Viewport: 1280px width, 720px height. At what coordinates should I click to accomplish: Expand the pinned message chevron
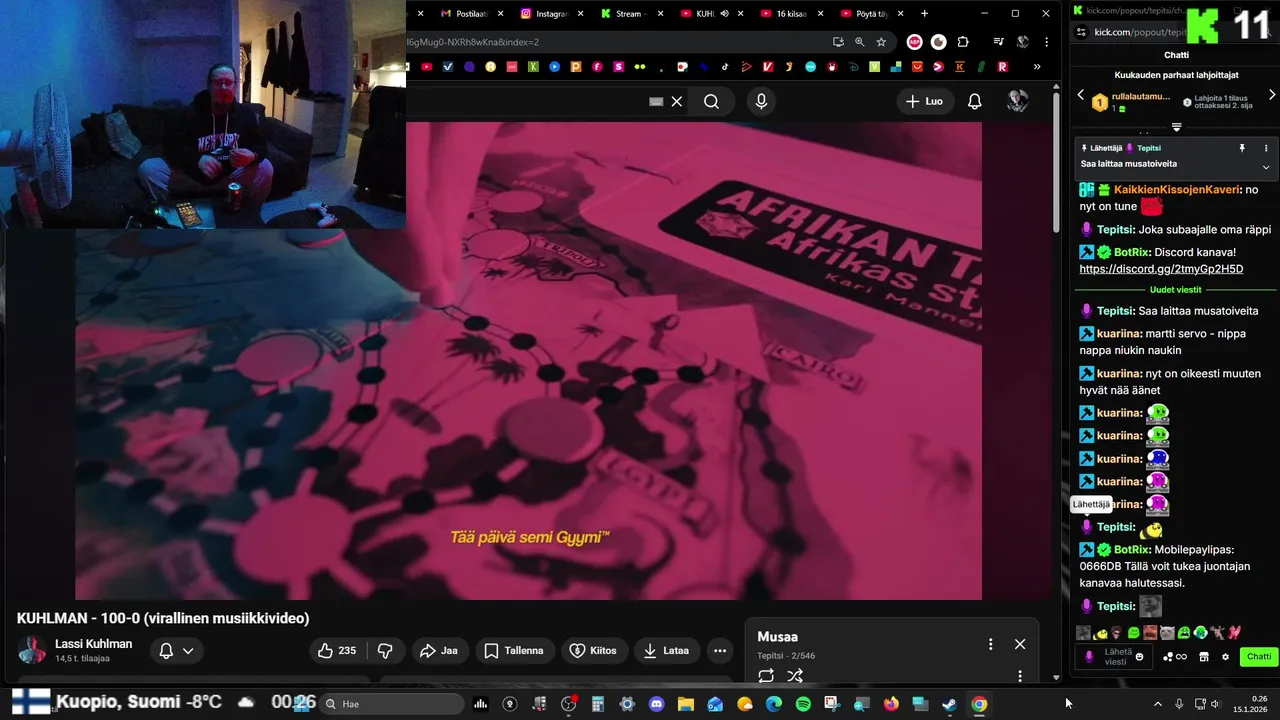point(1266,167)
